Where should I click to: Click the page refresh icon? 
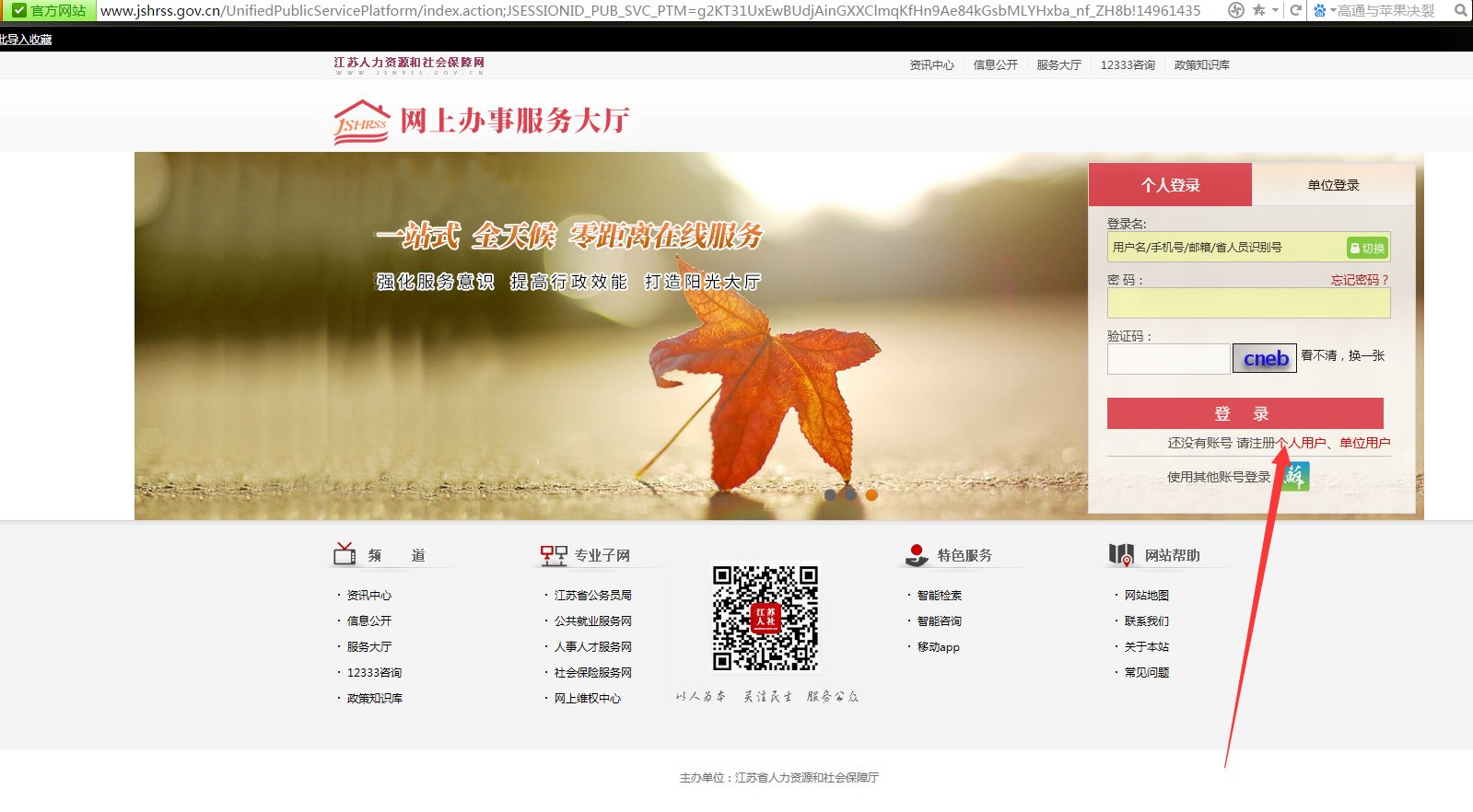(x=1295, y=10)
